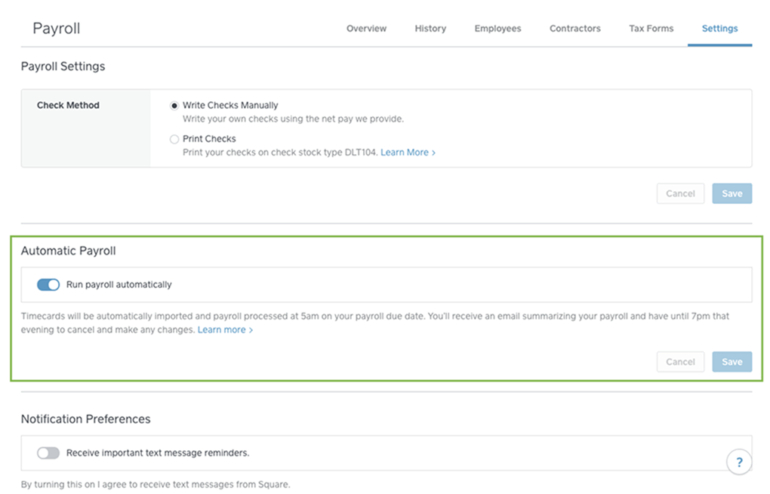Image resolution: width=770 pixels, height=494 pixels.
Task: Save the Payroll Settings check method
Action: pyautogui.click(x=731, y=194)
